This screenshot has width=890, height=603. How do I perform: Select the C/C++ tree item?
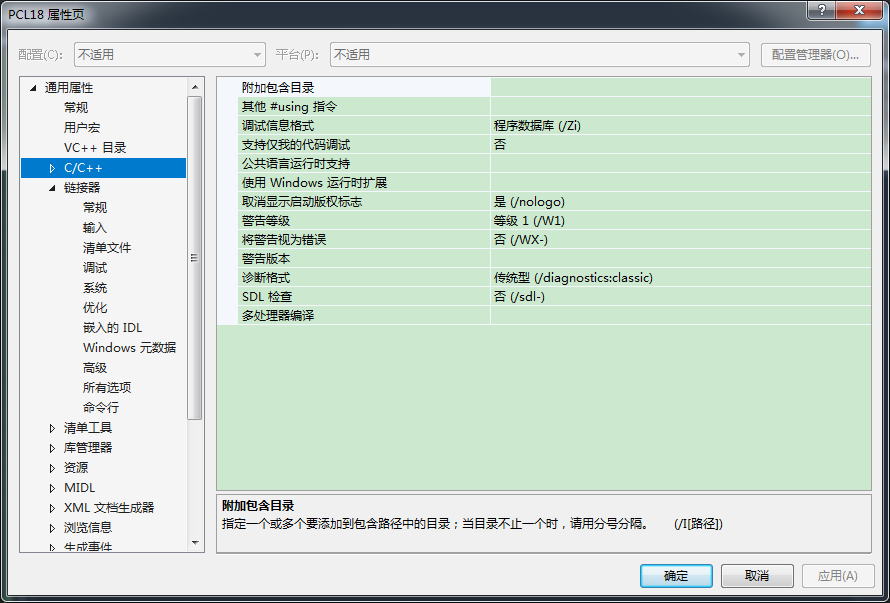tap(103, 168)
